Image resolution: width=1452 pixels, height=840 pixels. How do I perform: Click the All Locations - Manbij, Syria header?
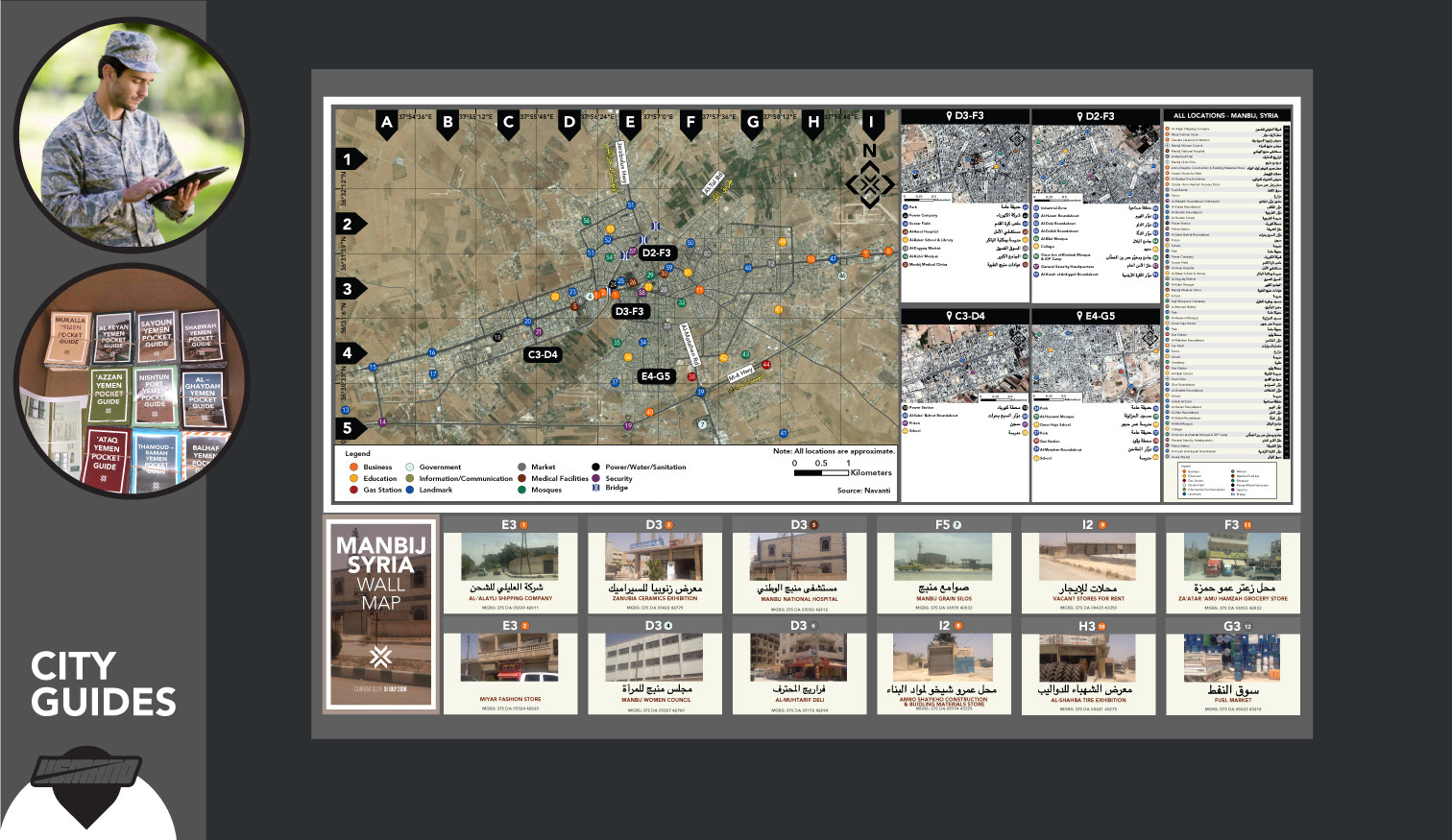click(x=1225, y=115)
